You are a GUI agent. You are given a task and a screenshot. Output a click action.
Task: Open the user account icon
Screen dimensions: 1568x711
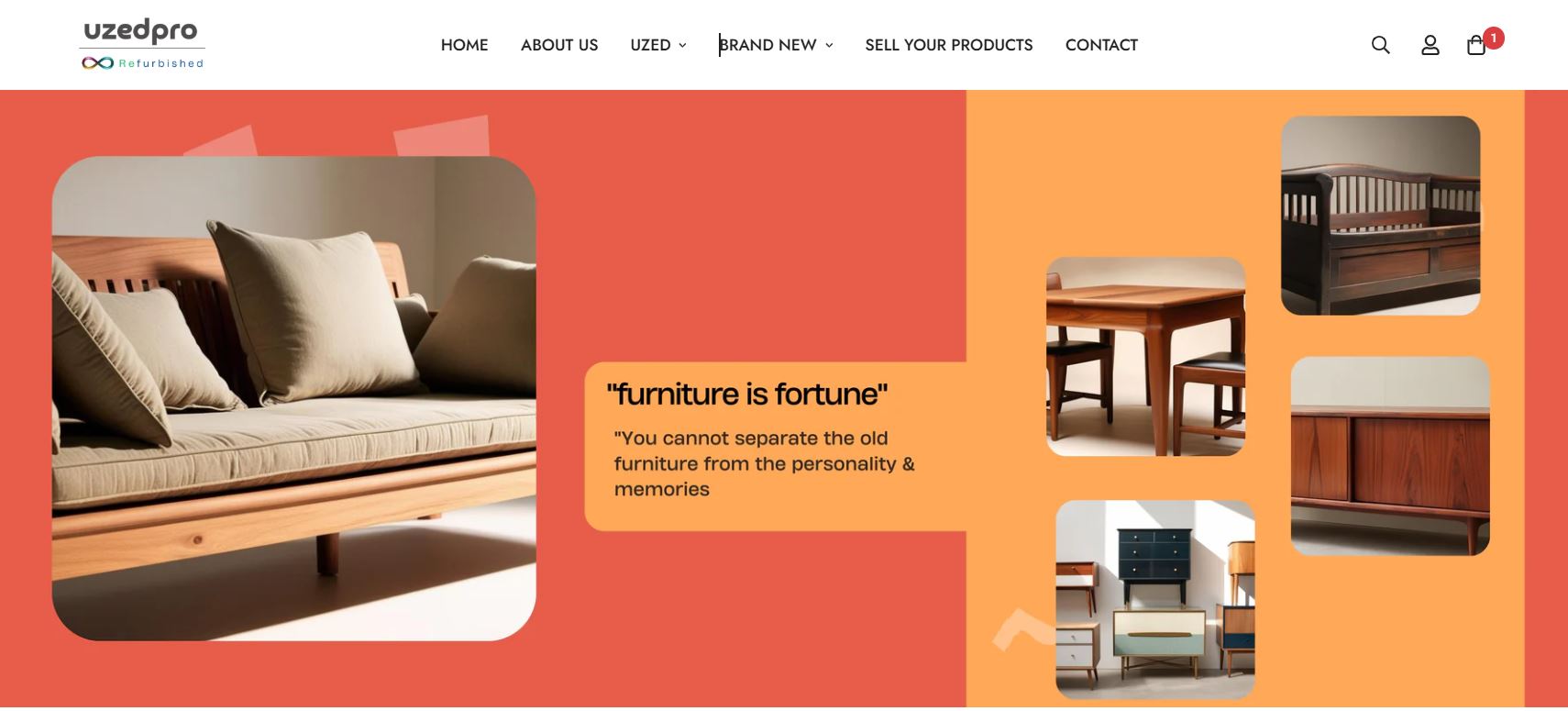tap(1430, 45)
